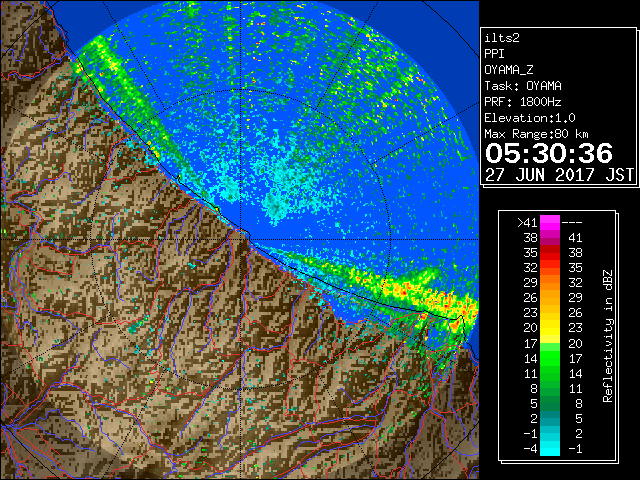
Task: Click the Reflectivity in dBZ axis label
Action: click(608, 336)
